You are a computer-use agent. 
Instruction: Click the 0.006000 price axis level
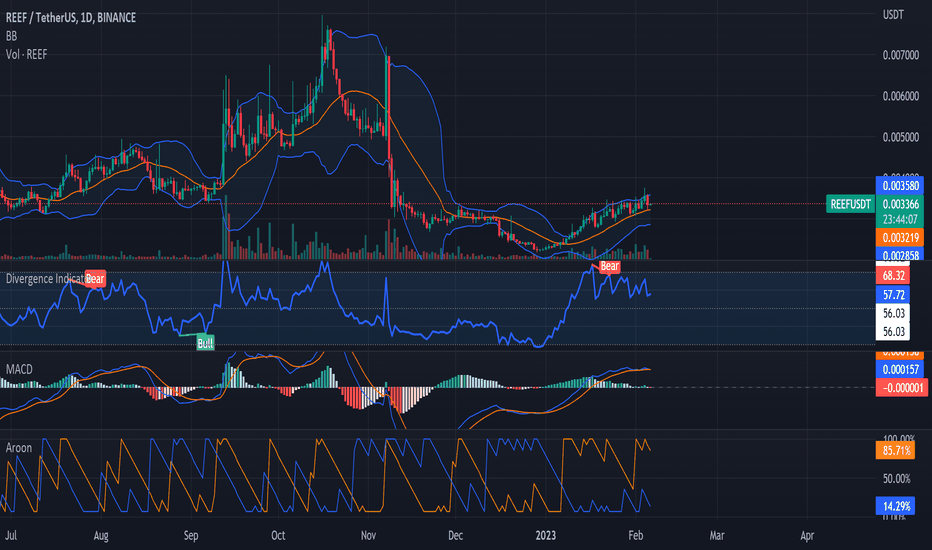pyautogui.click(x=900, y=96)
